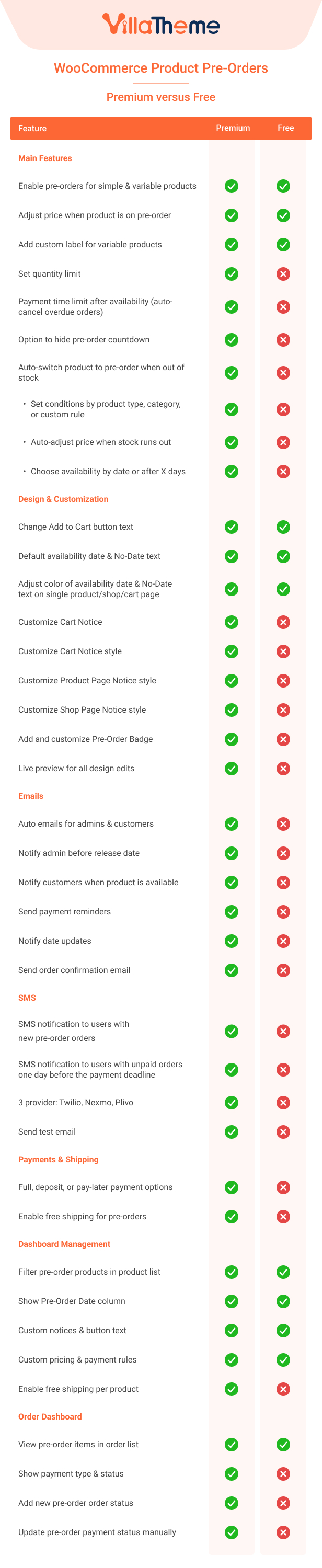
Task: Click the Design & Customization section heading
Action: point(63,499)
